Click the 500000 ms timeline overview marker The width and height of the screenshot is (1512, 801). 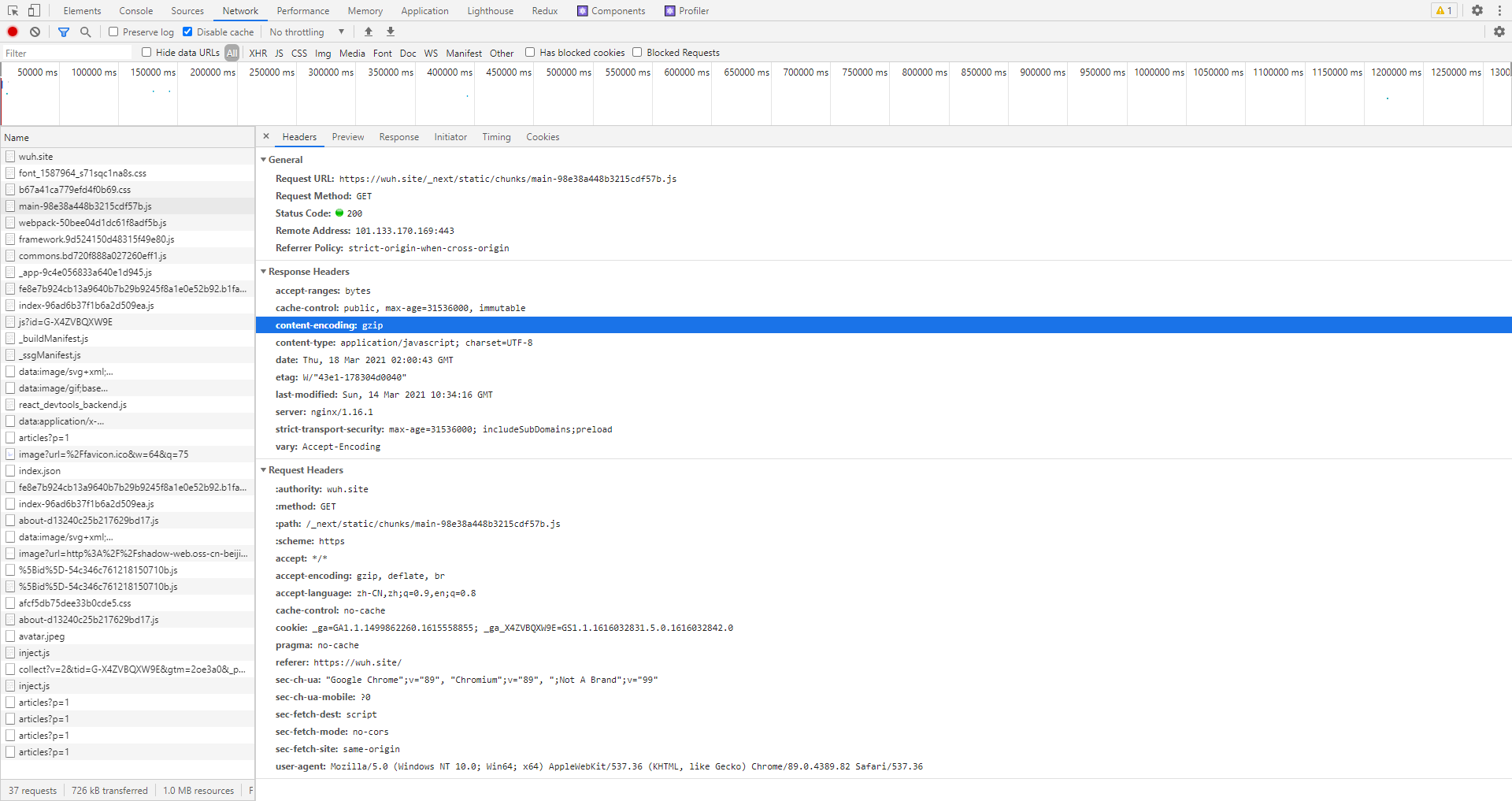pos(569,72)
